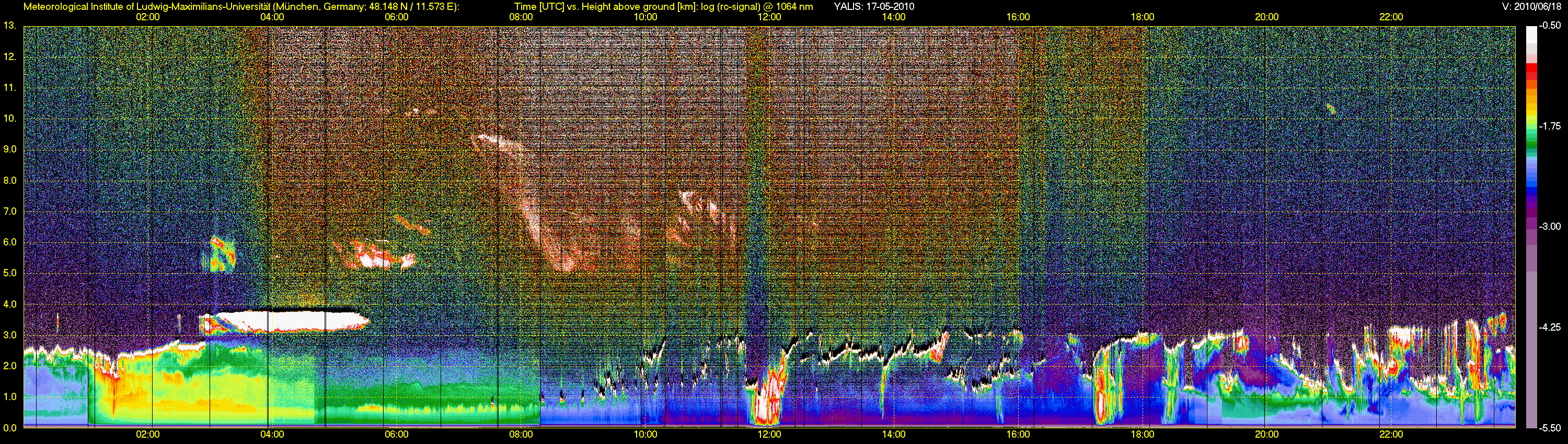
Task: Click the 08:00 label on the bottom time axis
Action: point(521,434)
